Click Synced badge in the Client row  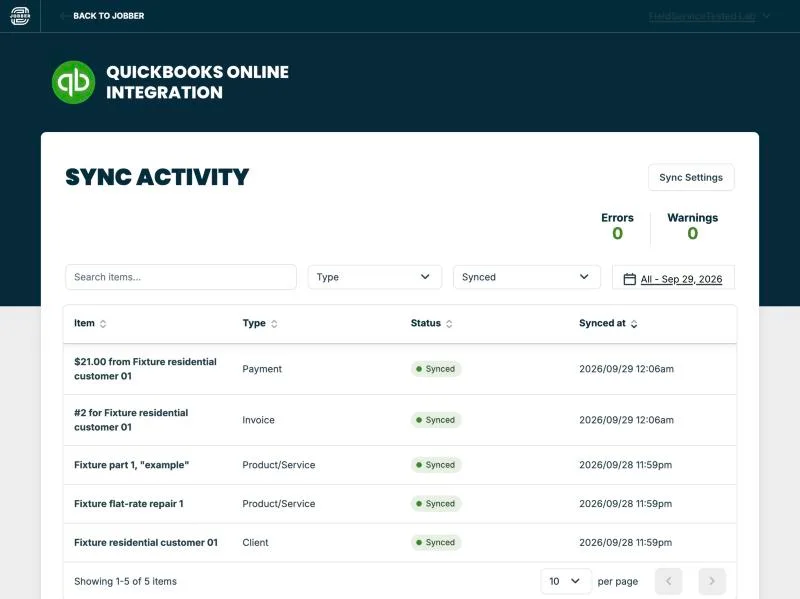click(436, 542)
